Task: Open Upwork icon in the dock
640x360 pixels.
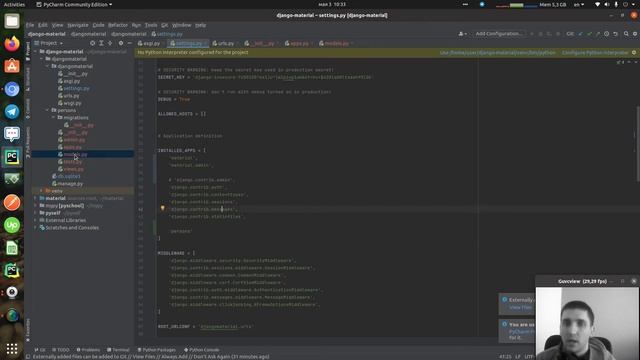Action: tap(12, 225)
